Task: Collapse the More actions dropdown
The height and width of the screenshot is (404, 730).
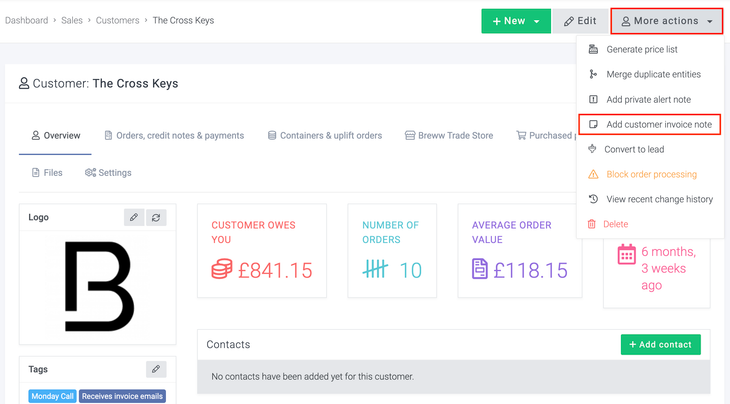Action: [667, 21]
